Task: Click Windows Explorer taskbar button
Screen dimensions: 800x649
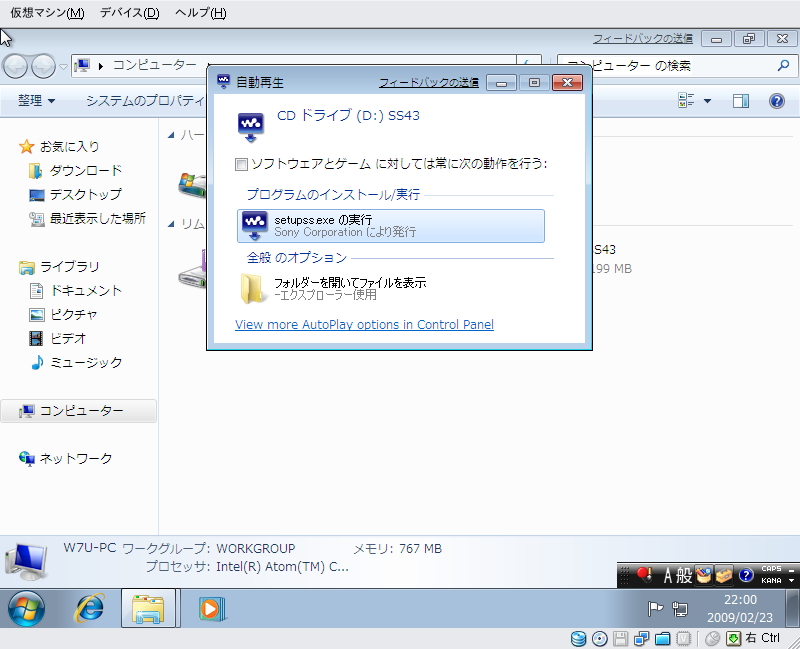Action: point(148,608)
